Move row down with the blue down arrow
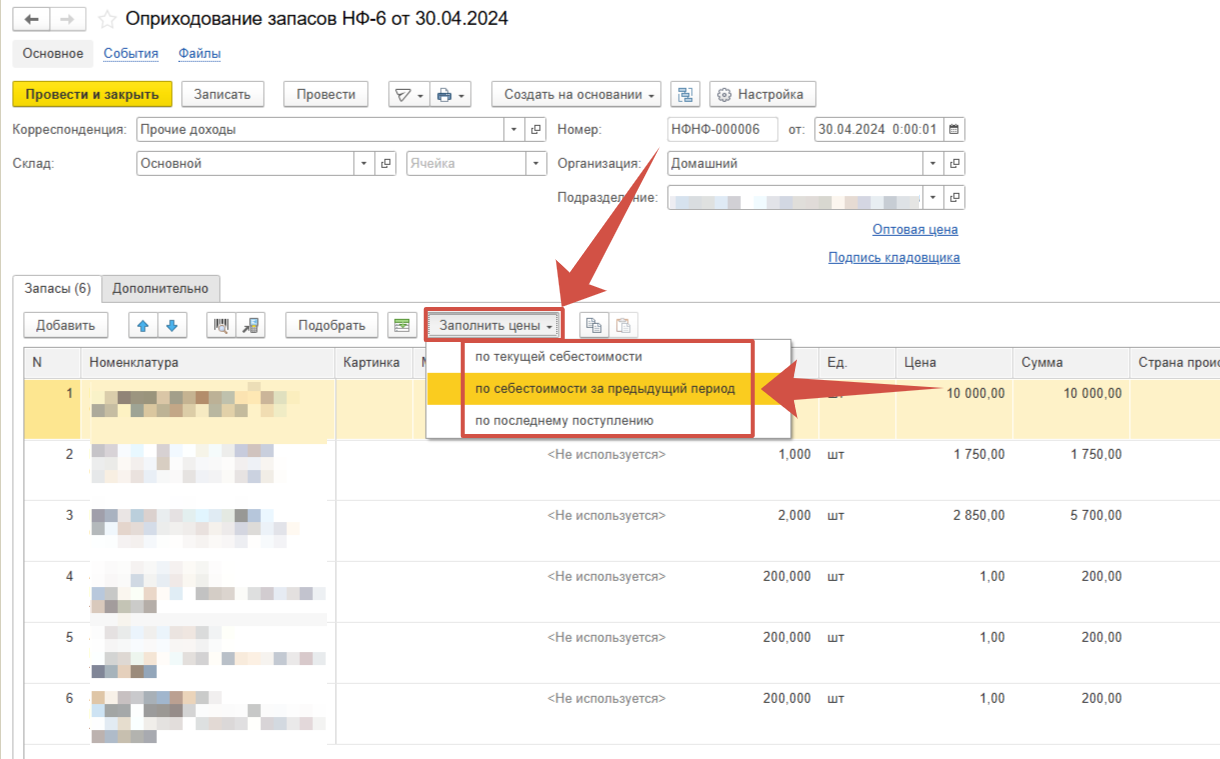This screenshot has height=759, width=1220. (171, 325)
